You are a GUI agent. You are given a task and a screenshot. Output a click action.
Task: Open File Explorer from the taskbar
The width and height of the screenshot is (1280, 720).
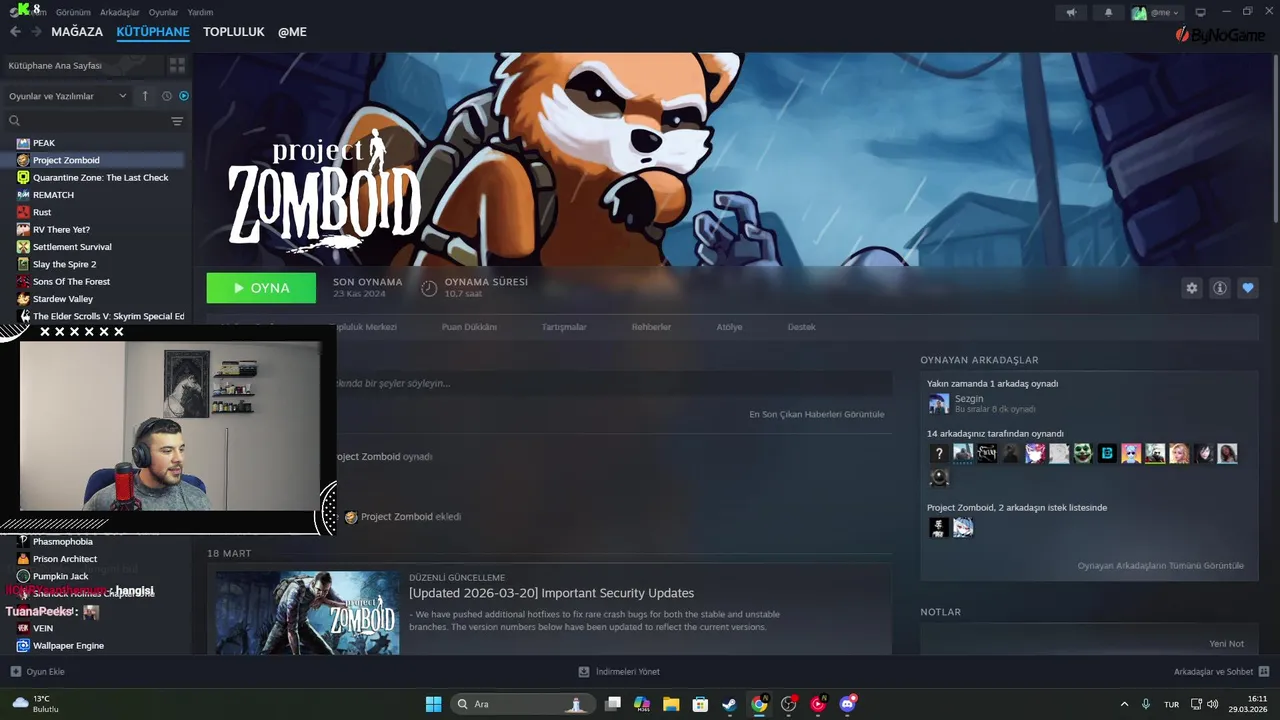click(x=671, y=704)
